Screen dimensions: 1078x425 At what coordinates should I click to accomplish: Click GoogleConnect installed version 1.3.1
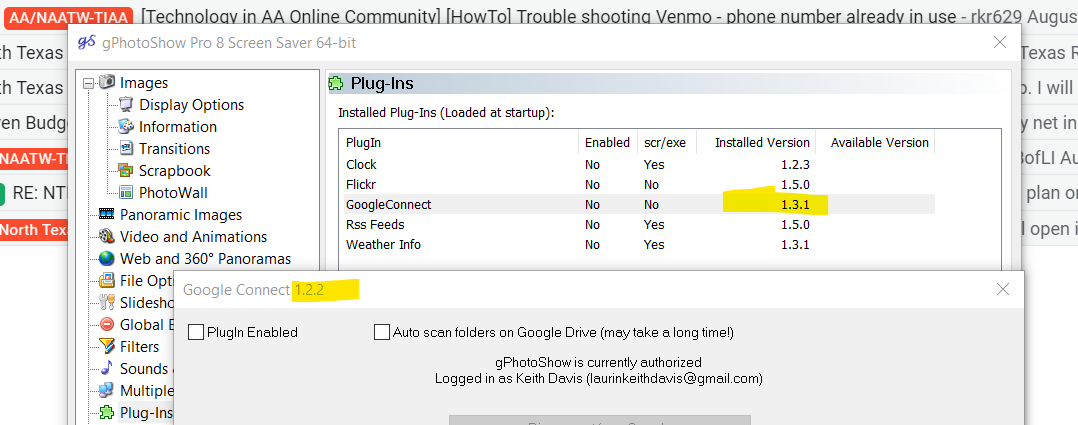click(795, 205)
